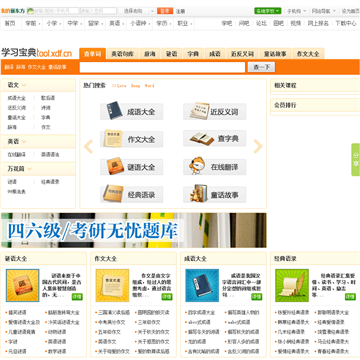
Task: Open the 经典语录 notebook button
Action: (131, 194)
